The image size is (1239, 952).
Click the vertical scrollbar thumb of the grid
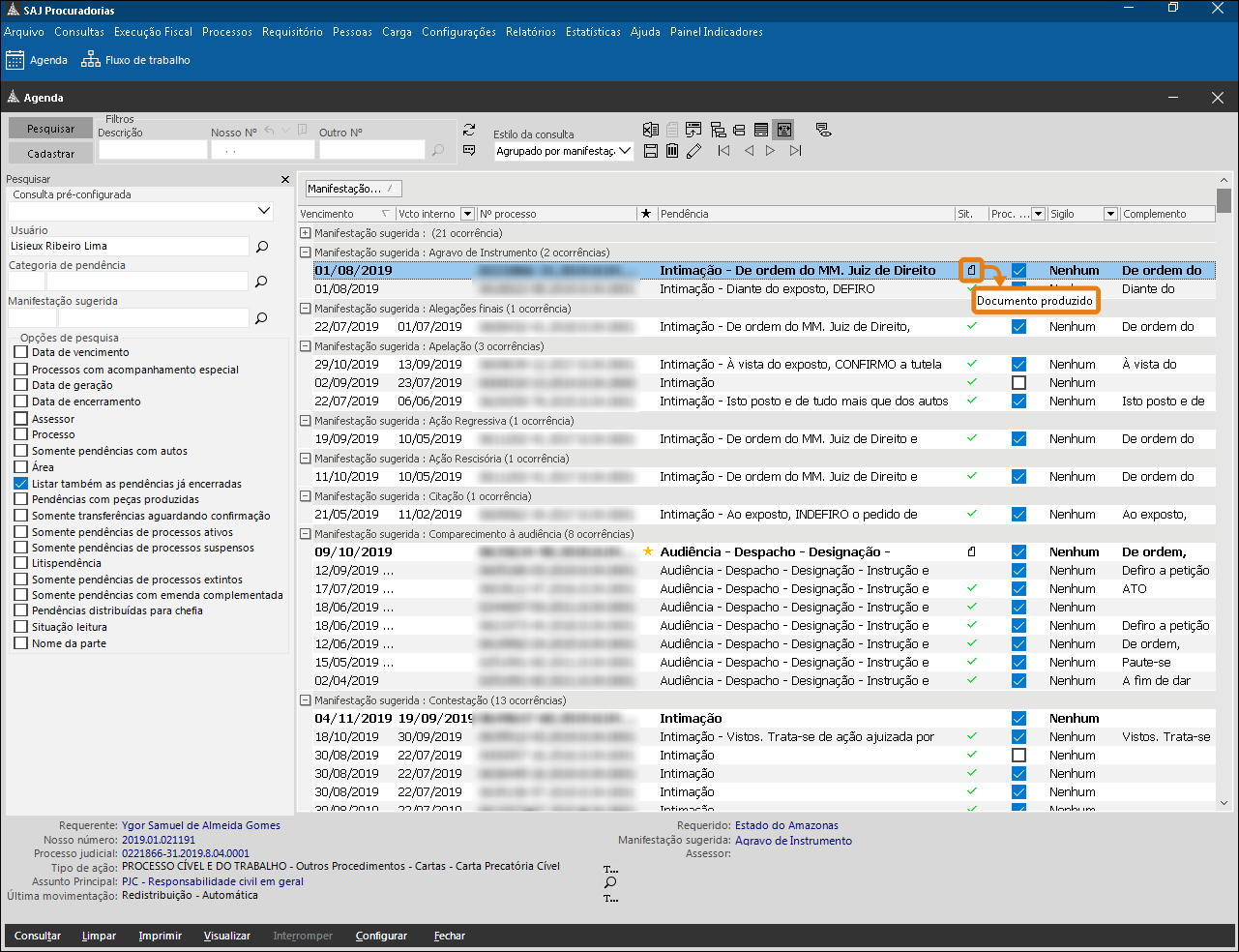(x=1224, y=200)
